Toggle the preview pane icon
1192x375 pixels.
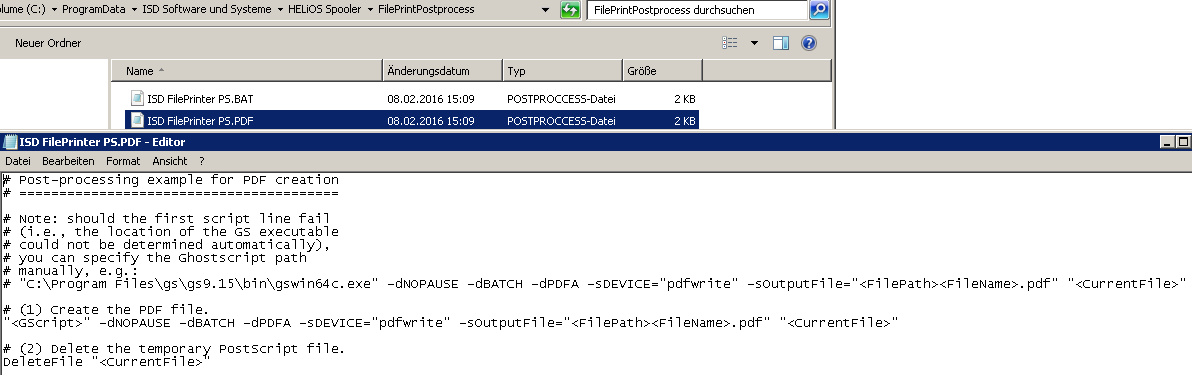(781, 43)
